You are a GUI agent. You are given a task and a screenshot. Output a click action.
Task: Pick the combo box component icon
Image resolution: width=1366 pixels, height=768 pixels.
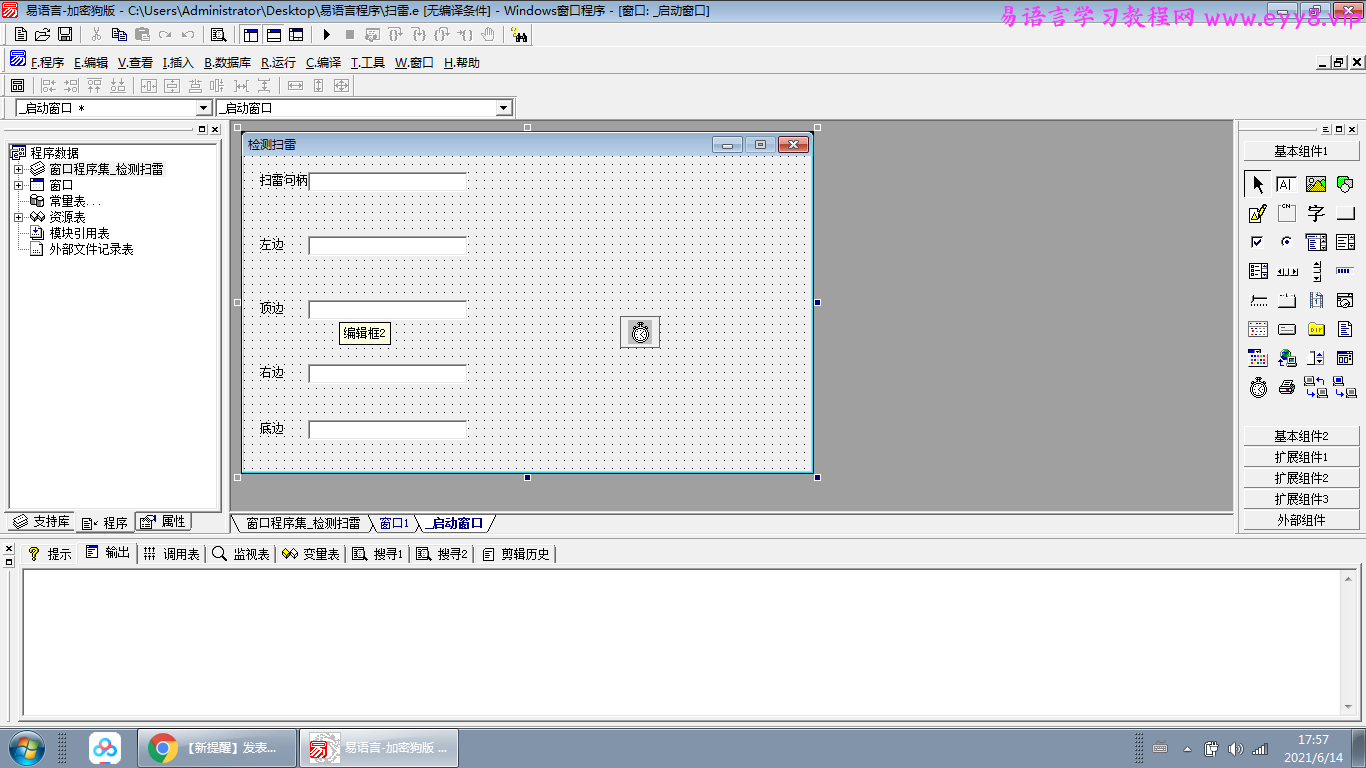pyautogui.click(x=1316, y=242)
